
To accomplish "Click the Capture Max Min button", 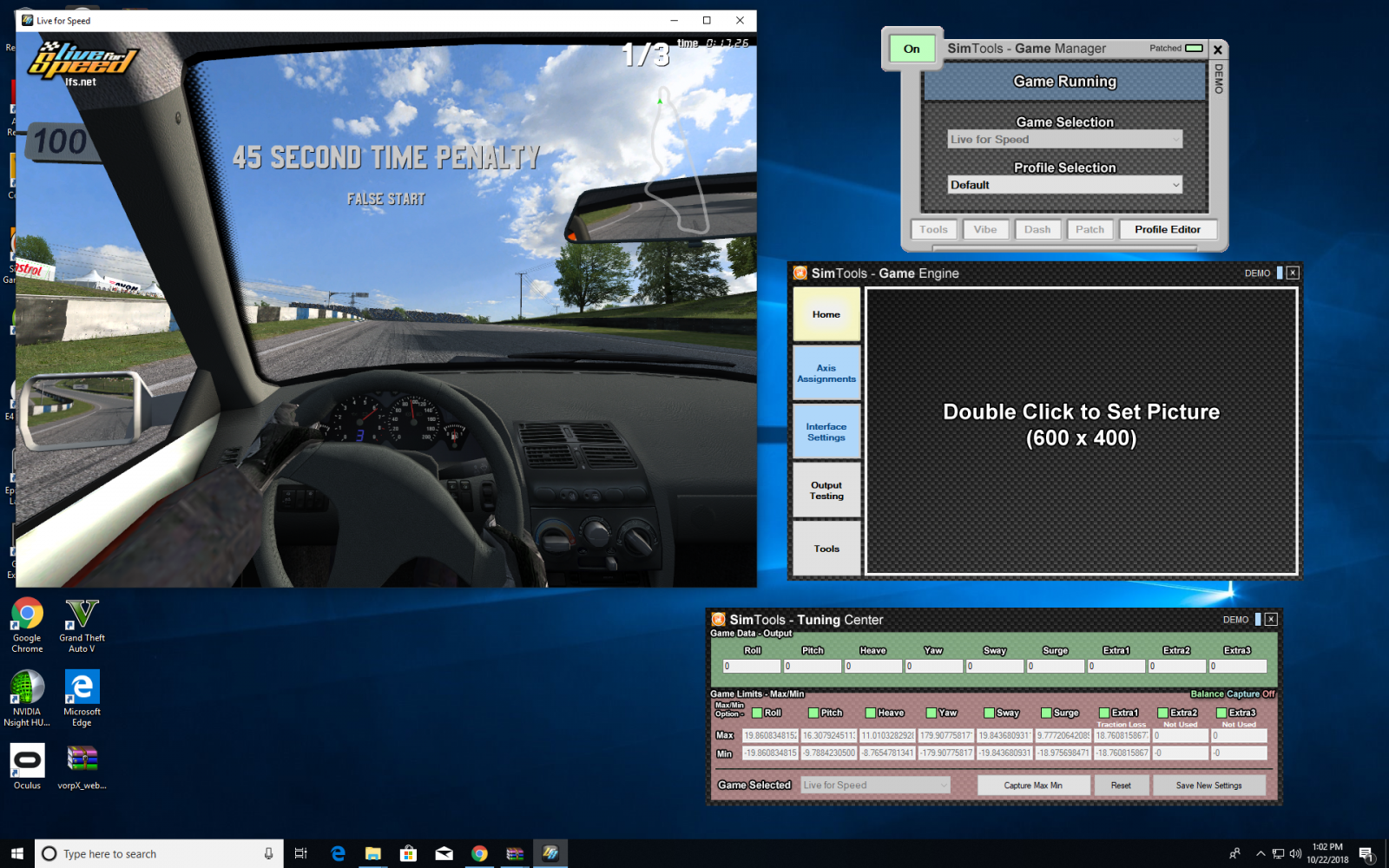I will click(x=1033, y=785).
